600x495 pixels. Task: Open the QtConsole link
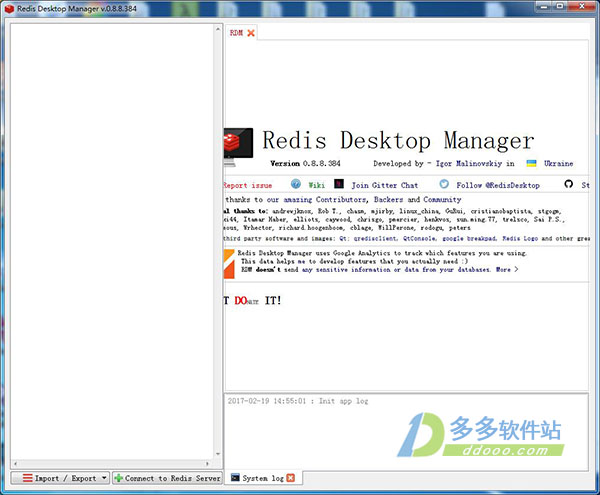point(419,238)
